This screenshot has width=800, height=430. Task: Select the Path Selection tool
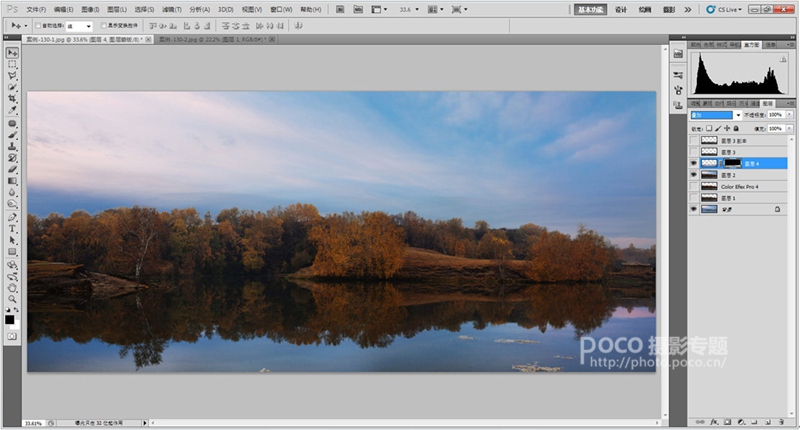[x=12, y=240]
